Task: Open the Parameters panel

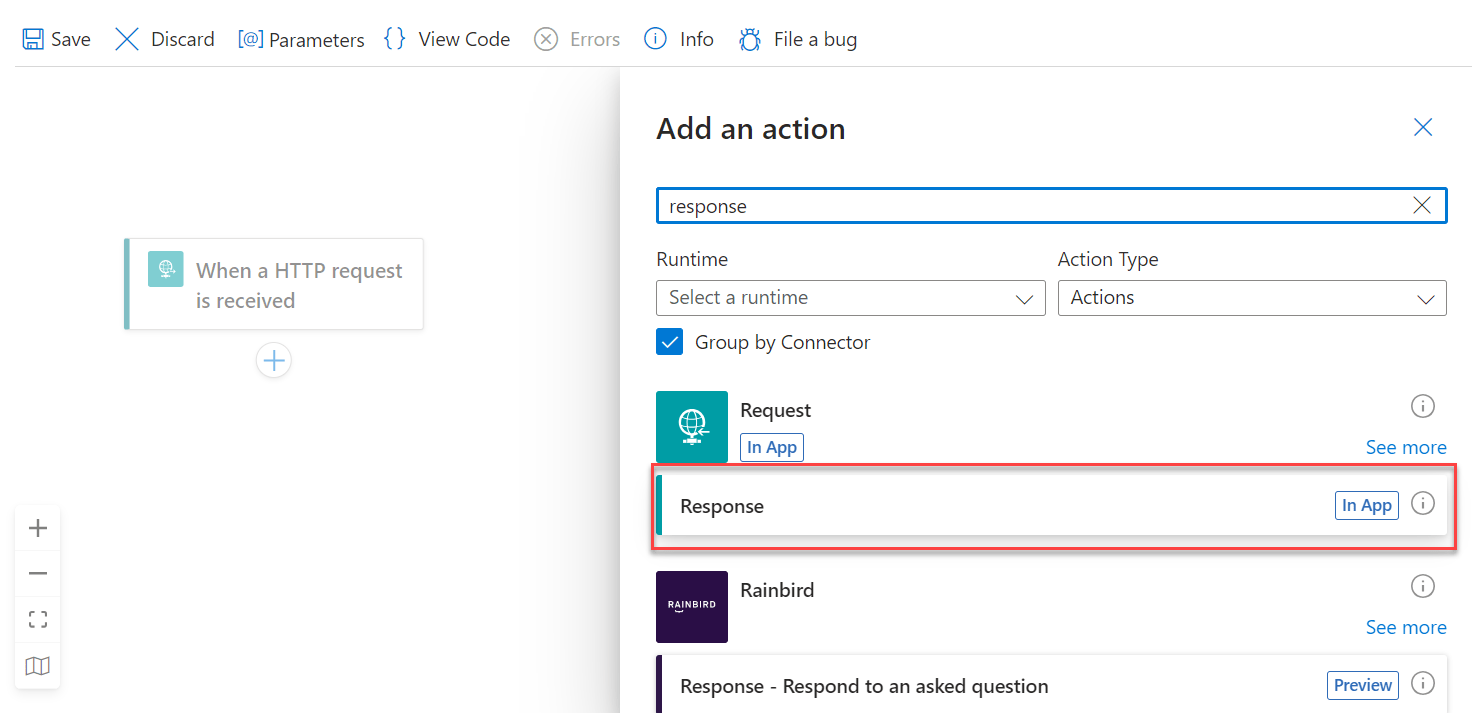Action: point(300,39)
